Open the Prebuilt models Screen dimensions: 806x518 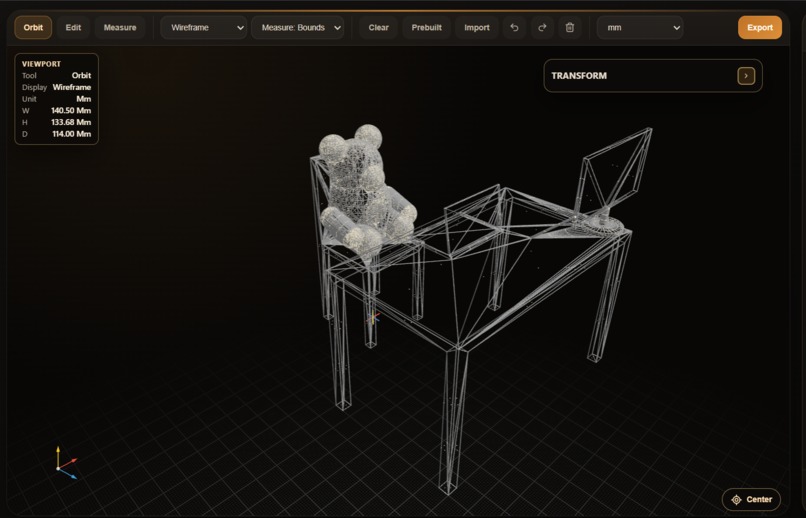coord(426,28)
